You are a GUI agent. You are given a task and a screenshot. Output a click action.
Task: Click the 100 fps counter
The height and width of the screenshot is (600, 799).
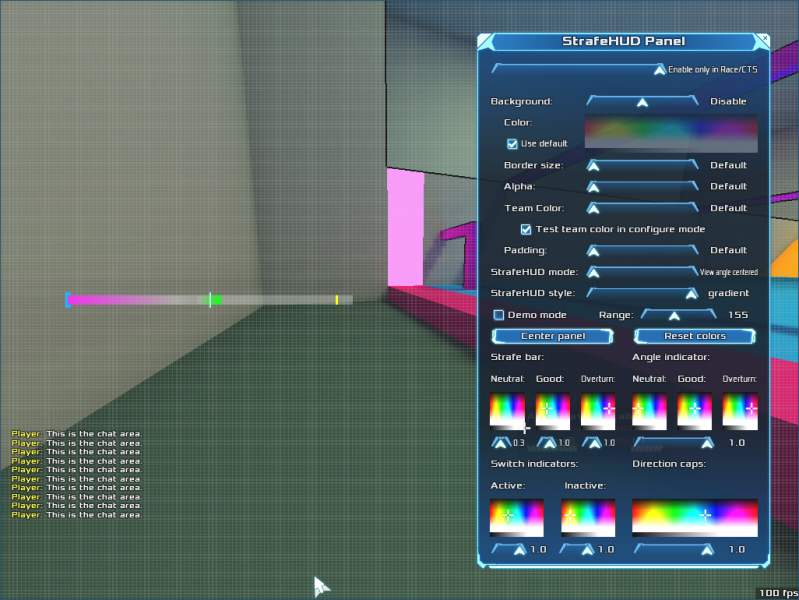(x=779, y=593)
